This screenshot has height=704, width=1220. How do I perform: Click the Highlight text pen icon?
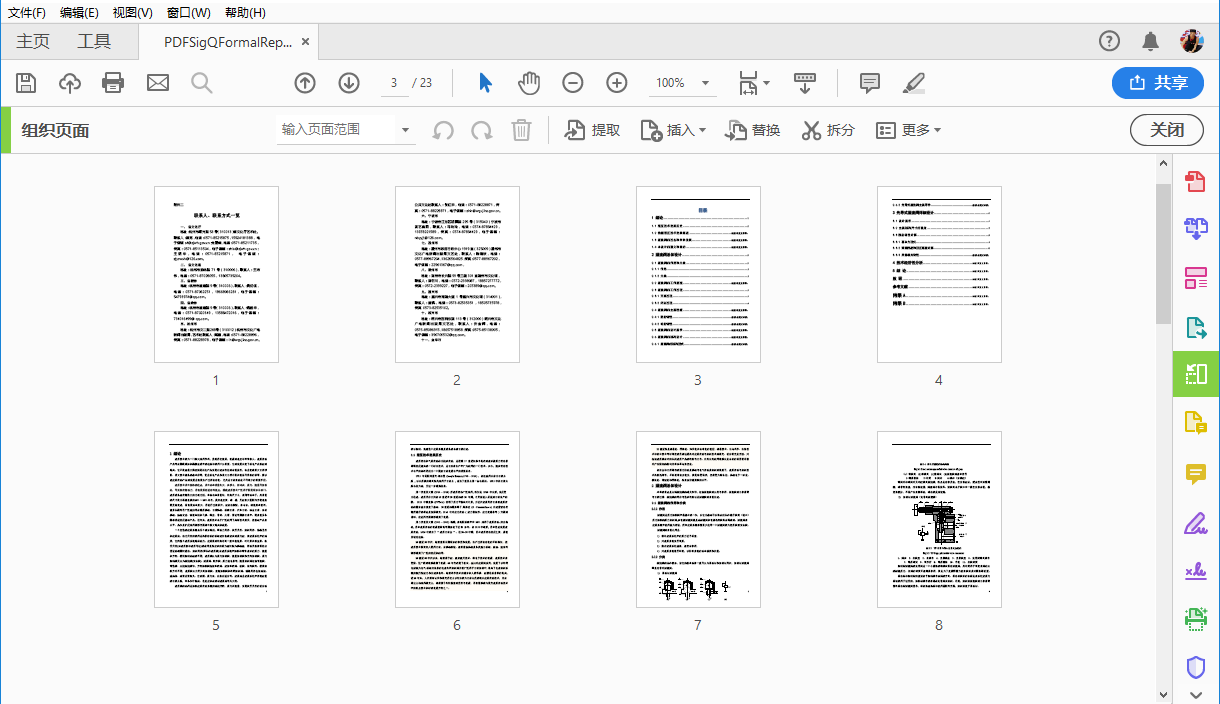coord(913,83)
